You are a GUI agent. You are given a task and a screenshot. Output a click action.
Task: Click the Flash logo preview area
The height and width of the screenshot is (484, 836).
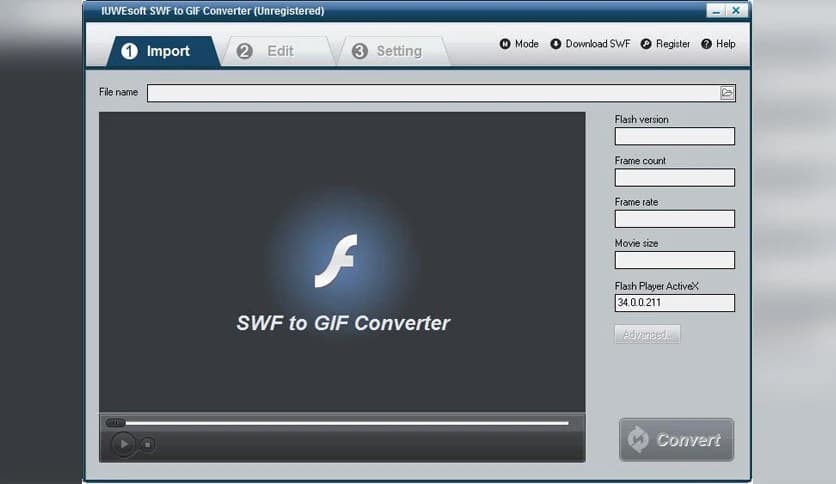[x=342, y=262]
